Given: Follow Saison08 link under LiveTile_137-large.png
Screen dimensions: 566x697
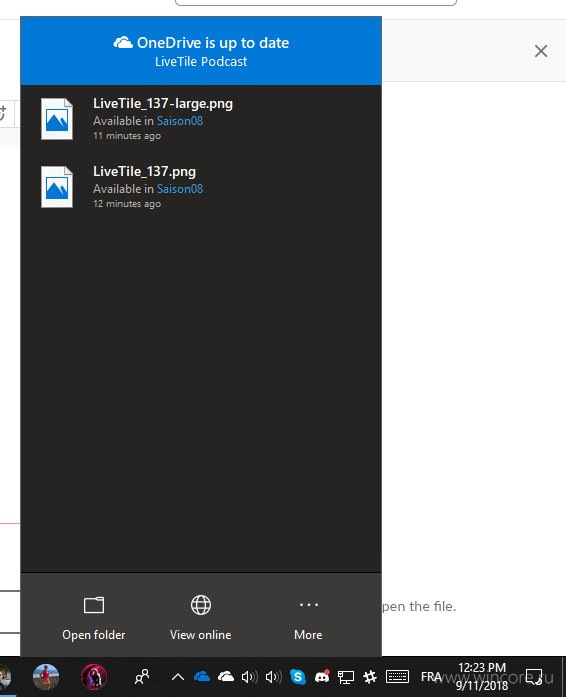Looking at the screenshot, I should (180, 121).
